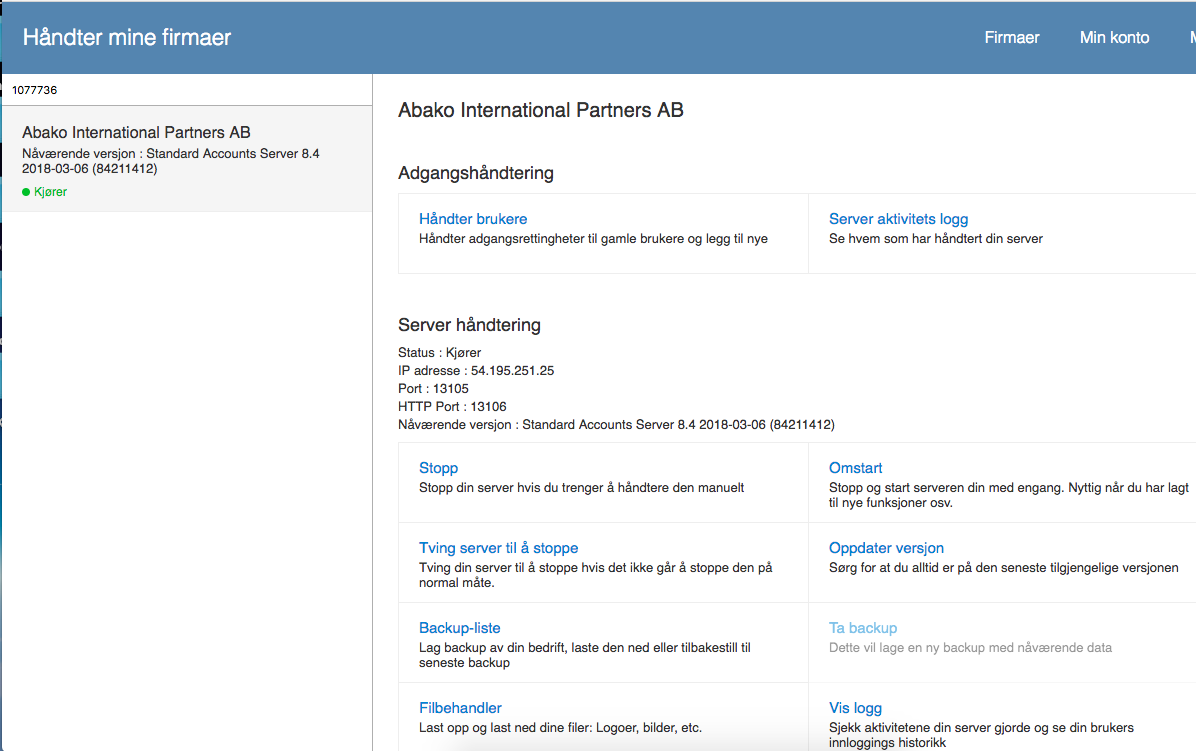Click the description 'Lag backup av din bedrift'
The width and height of the screenshot is (1196, 751).
(585, 655)
